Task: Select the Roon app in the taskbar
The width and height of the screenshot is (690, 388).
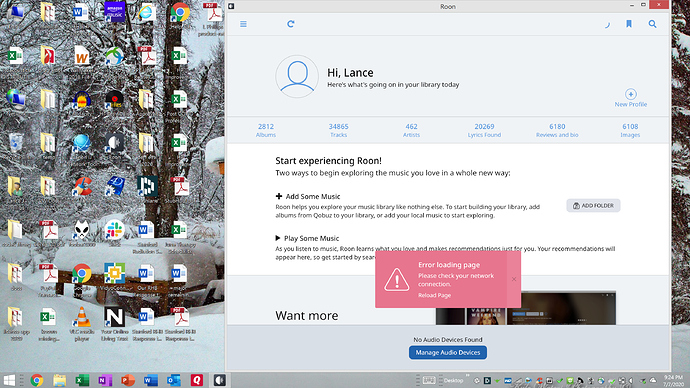Action: 220,380
